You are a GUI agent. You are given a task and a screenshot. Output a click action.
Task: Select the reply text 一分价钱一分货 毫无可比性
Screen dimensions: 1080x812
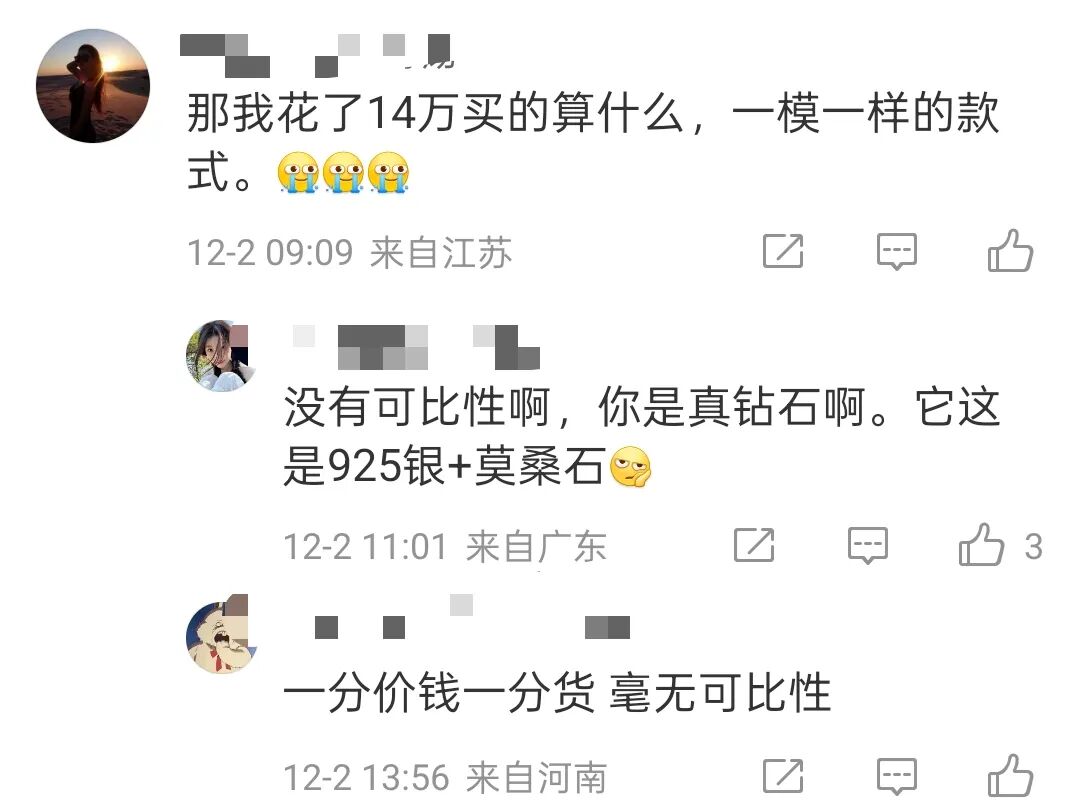click(557, 692)
